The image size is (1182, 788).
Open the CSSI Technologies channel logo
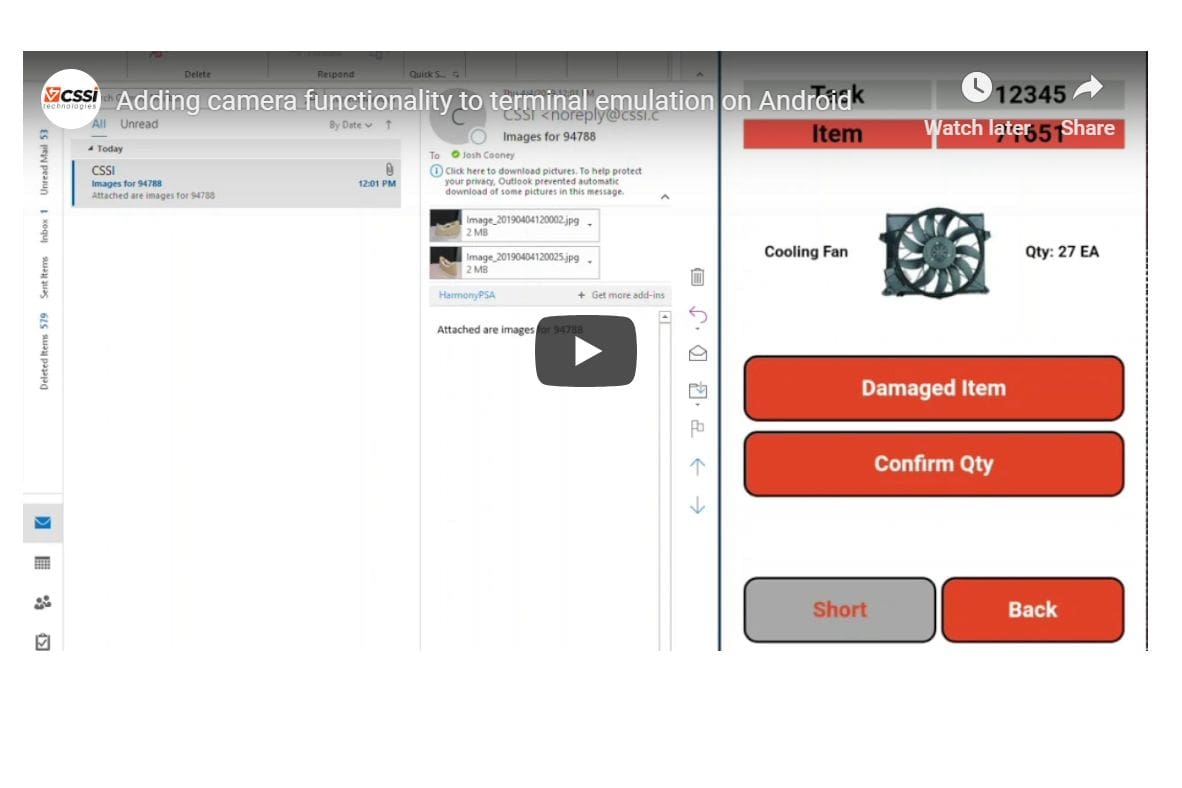coord(70,99)
